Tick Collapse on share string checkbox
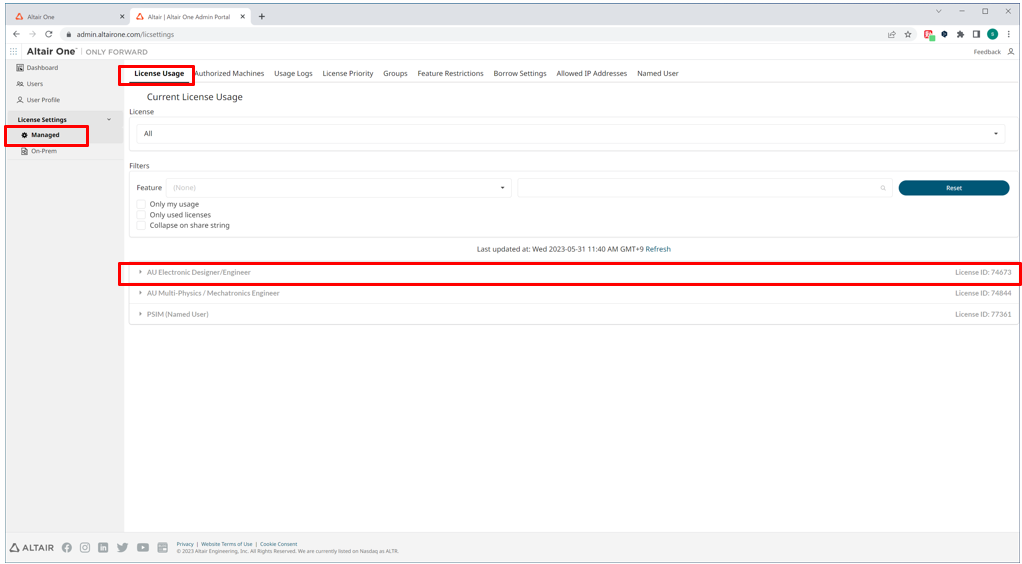 click(x=141, y=226)
